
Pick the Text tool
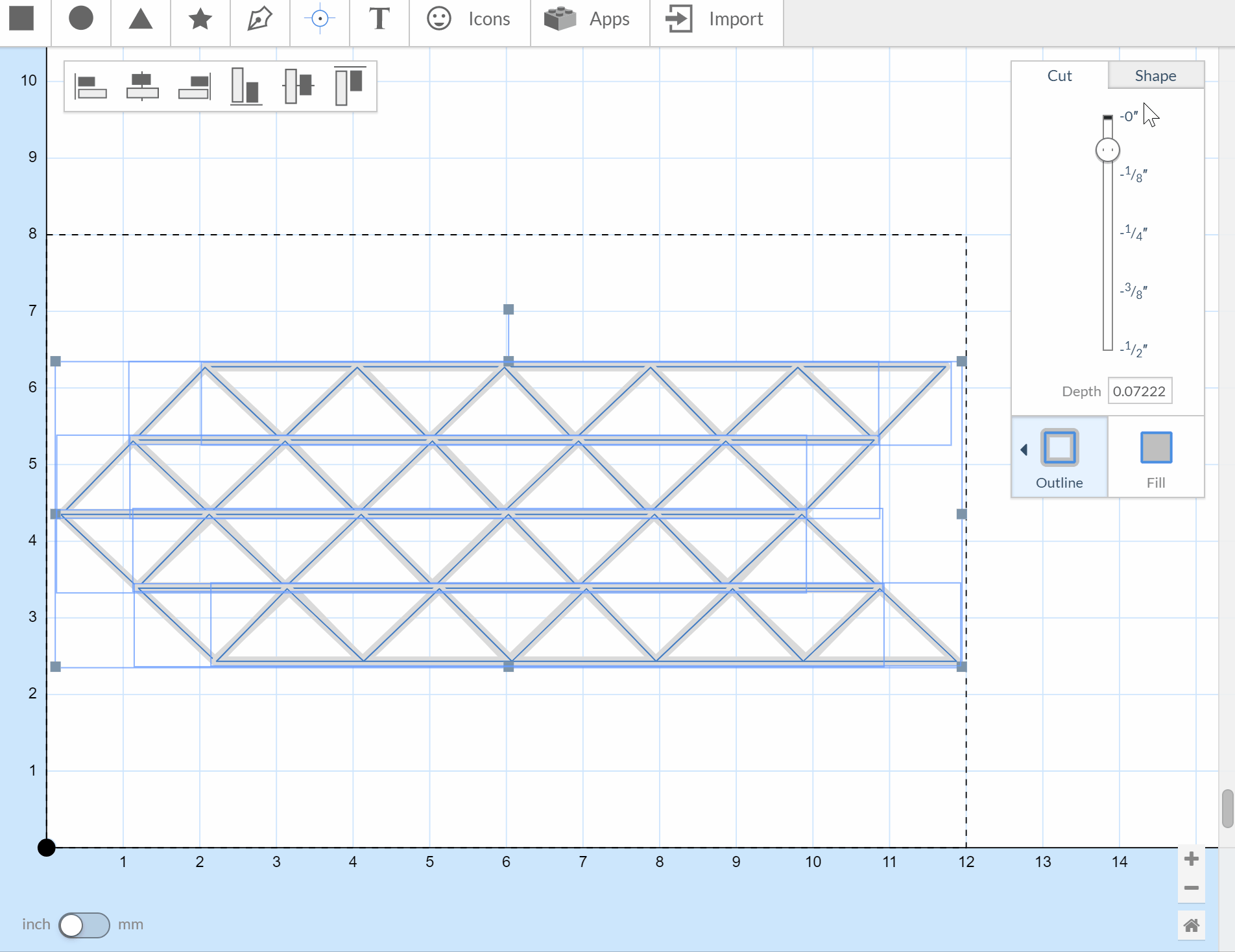tap(379, 19)
